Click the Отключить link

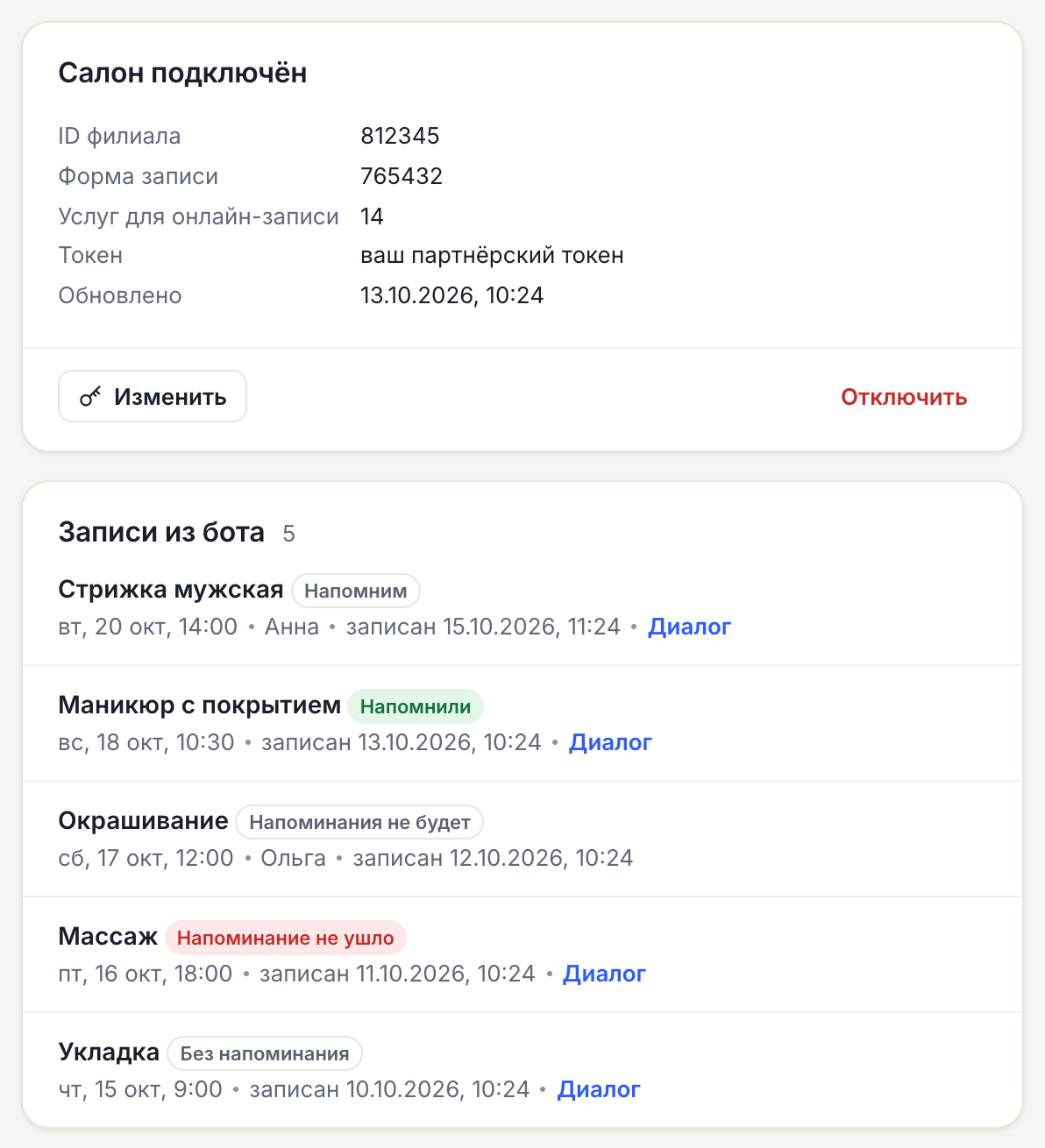(904, 397)
